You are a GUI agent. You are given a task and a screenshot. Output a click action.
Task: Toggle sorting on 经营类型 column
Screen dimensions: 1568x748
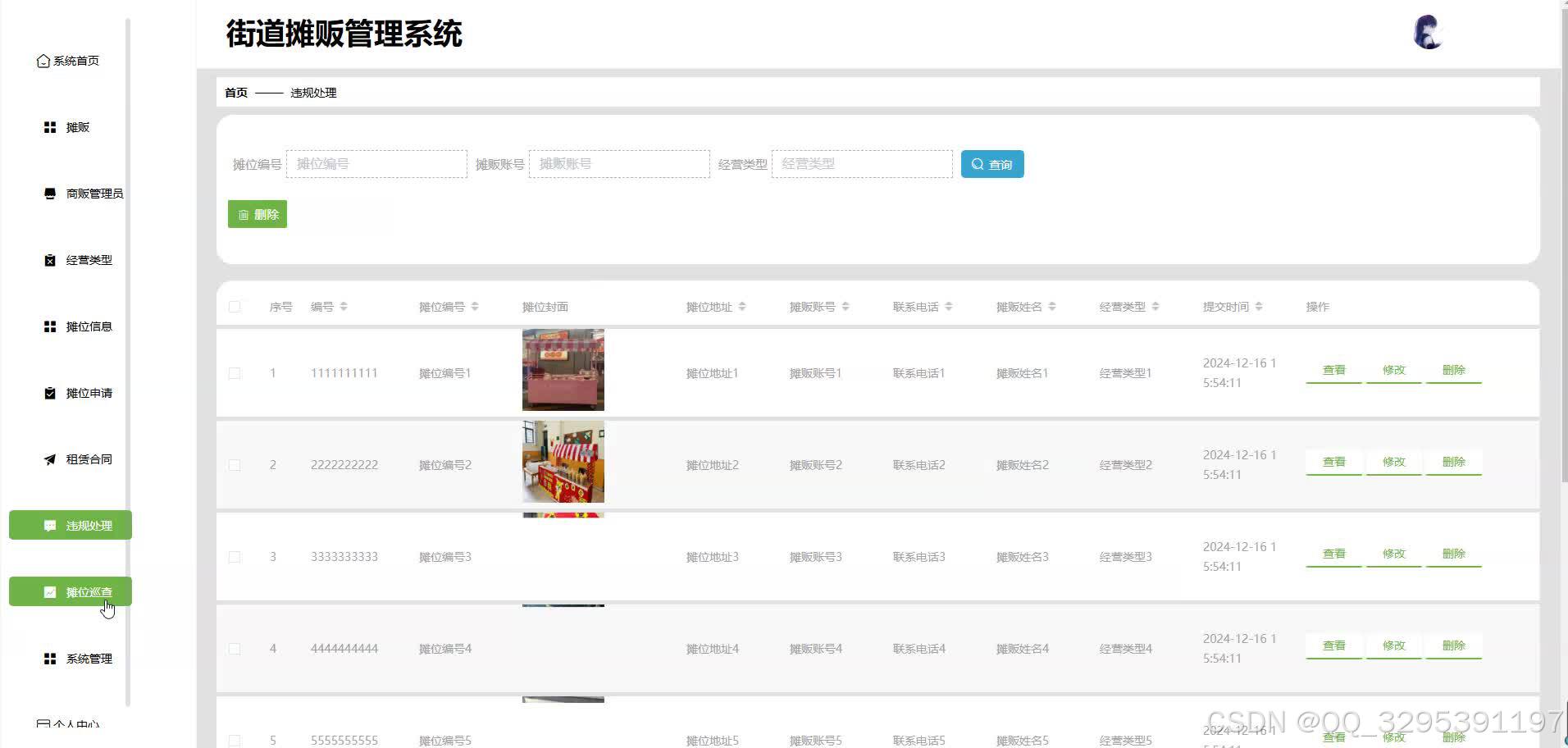click(1156, 306)
